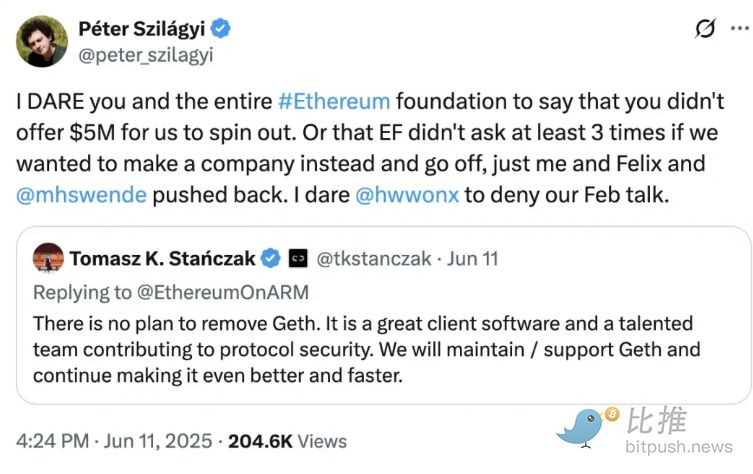
Task: Open the @hwwonx mention link
Action: pos(410,194)
